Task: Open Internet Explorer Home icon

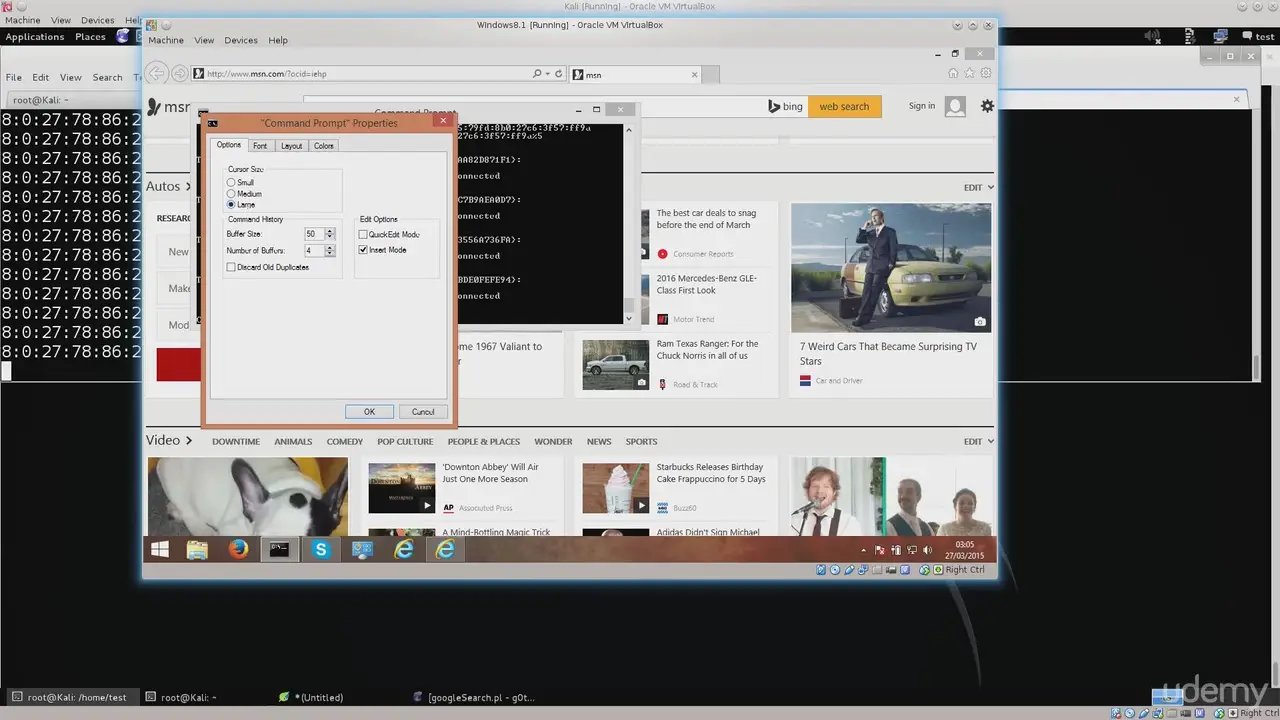Action: (953, 73)
